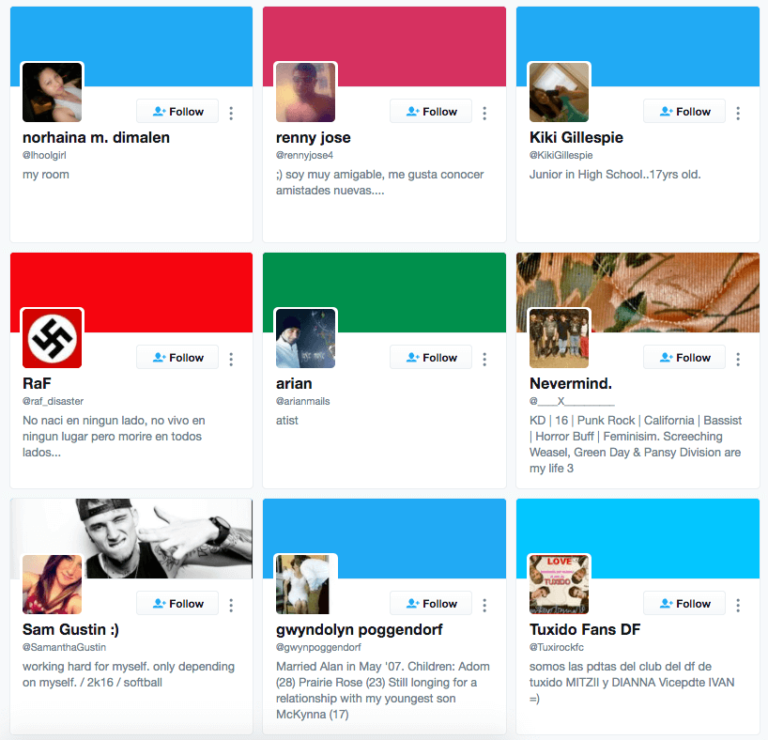Open Tuxido Fans DF LOVE avatar

(x=559, y=584)
